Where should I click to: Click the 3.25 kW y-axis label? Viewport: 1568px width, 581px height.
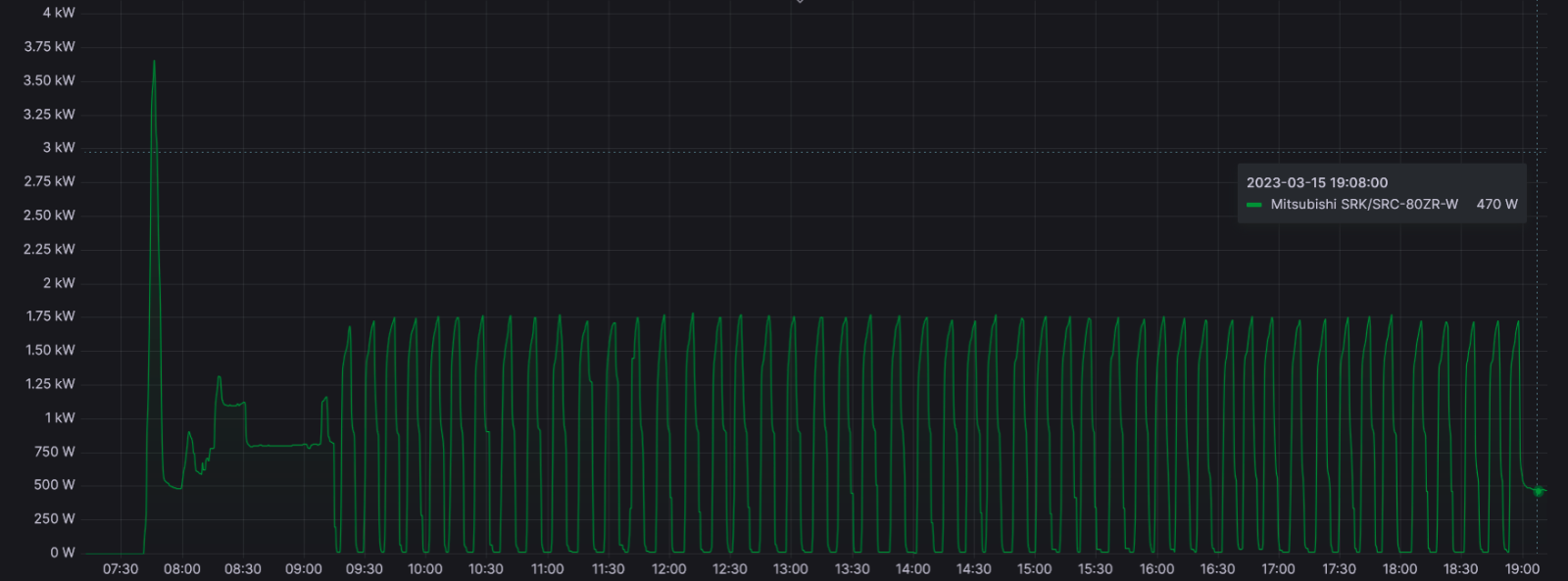click(50, 115)
